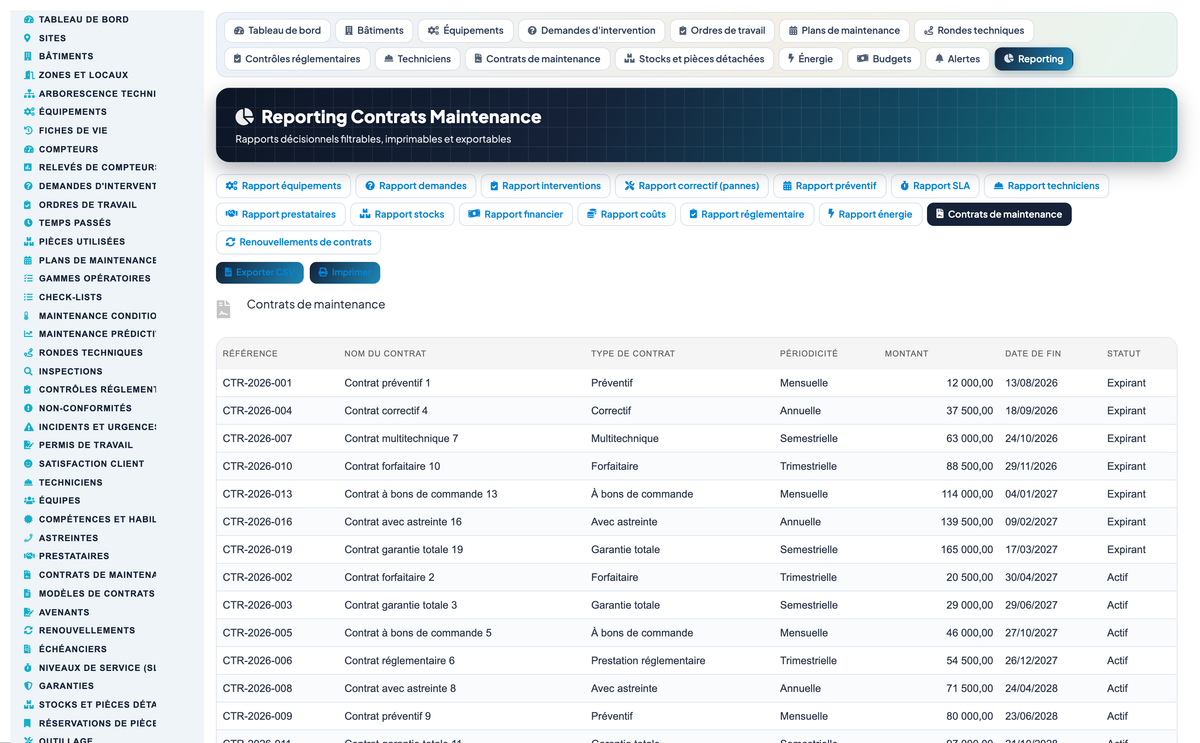Click the Astreintes phone icon in sidebar
Screen dimensions: 1200x743
[x=28, y=537]
